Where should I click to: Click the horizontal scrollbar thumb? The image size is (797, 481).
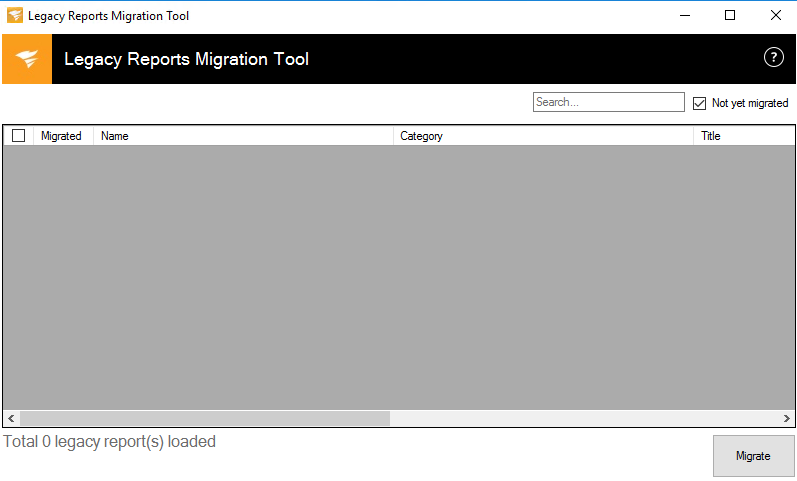click(205, 418)
